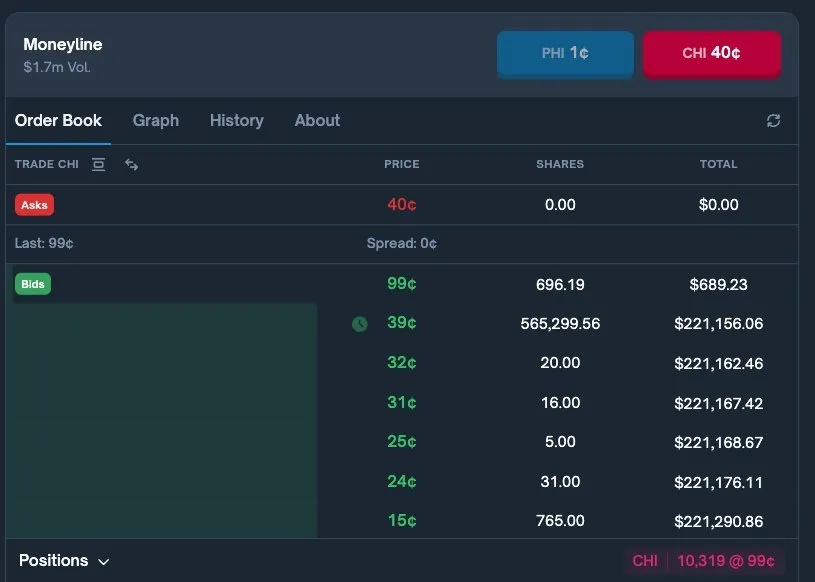Click the SHARES column header
This screenshot has height=582, width=815.
pos(560,164)
